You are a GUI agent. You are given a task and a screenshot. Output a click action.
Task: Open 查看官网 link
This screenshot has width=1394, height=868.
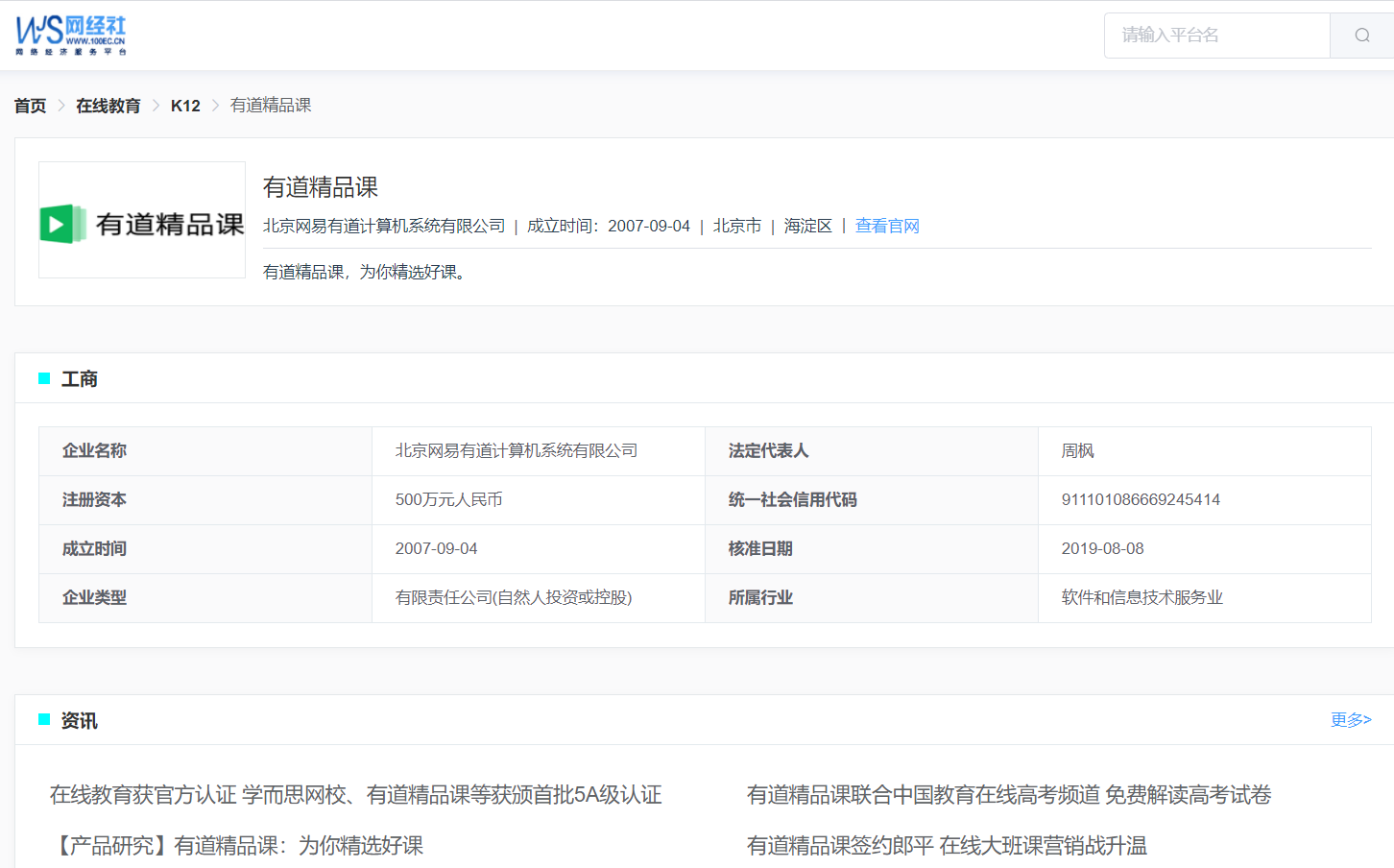(887, 226)
